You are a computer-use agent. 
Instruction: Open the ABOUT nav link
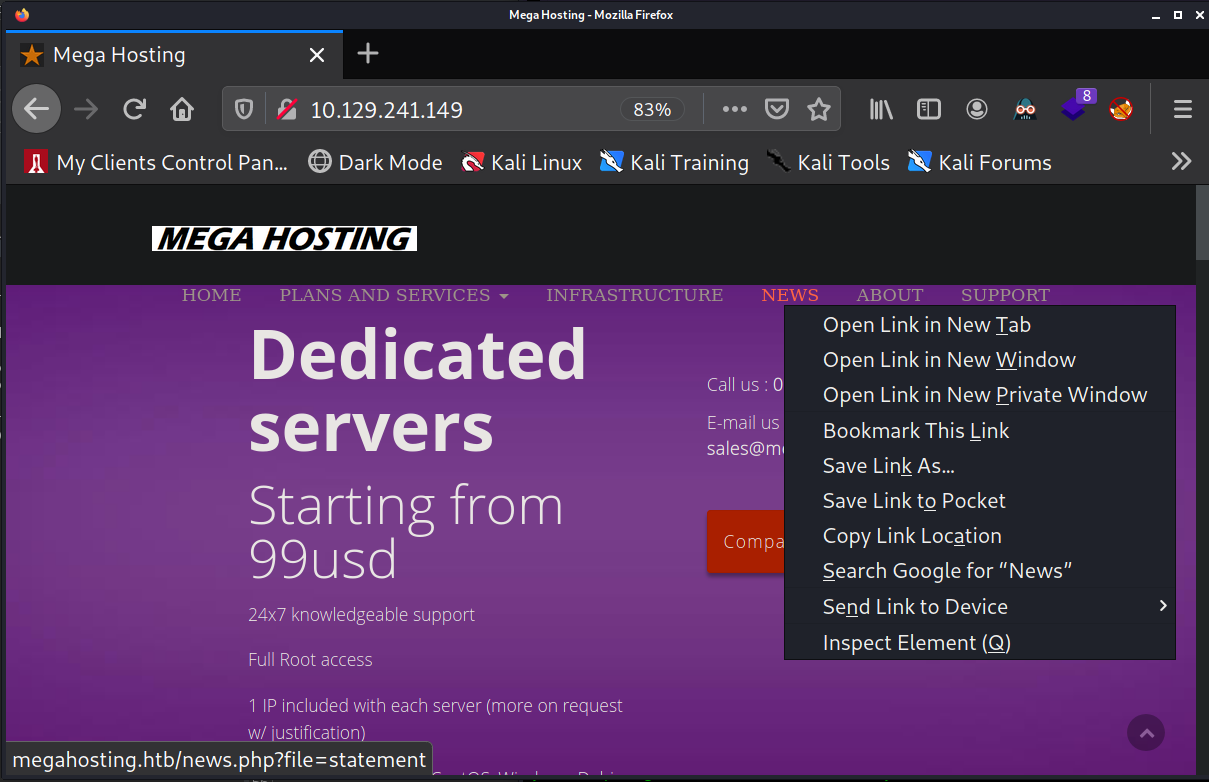tap(889, 295)
